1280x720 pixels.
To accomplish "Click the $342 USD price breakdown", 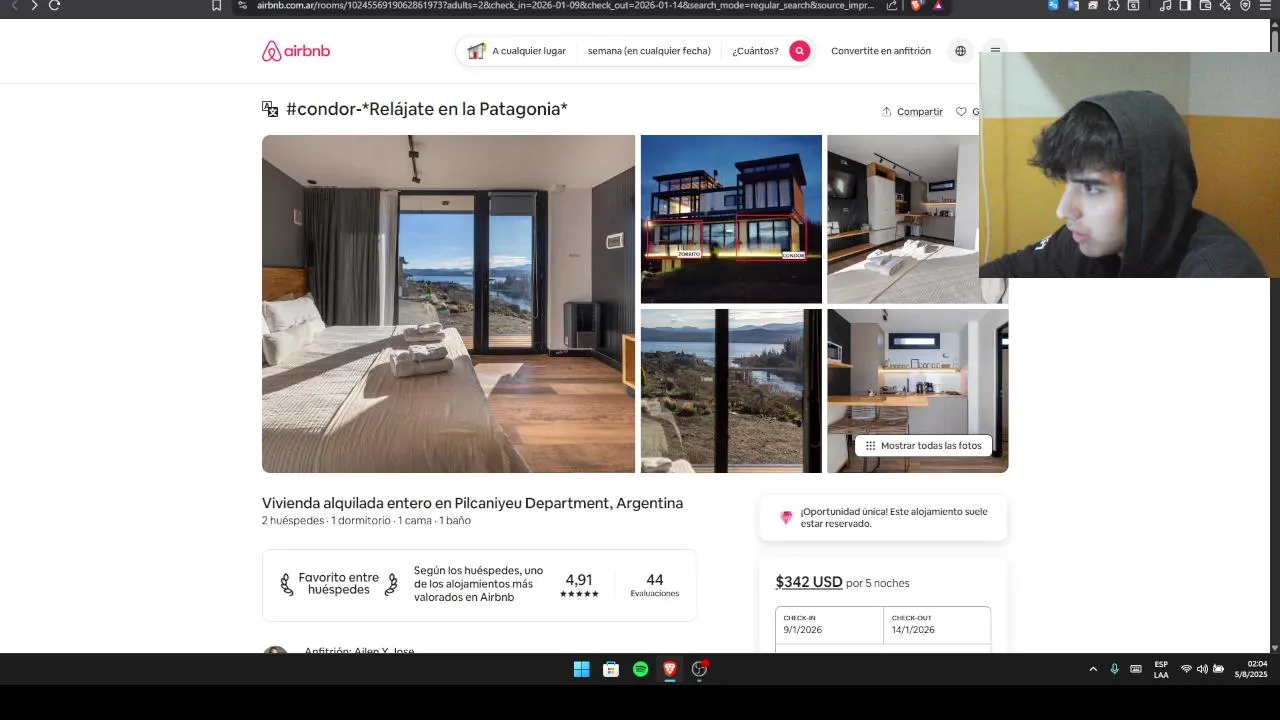I will tap(809, 582).
